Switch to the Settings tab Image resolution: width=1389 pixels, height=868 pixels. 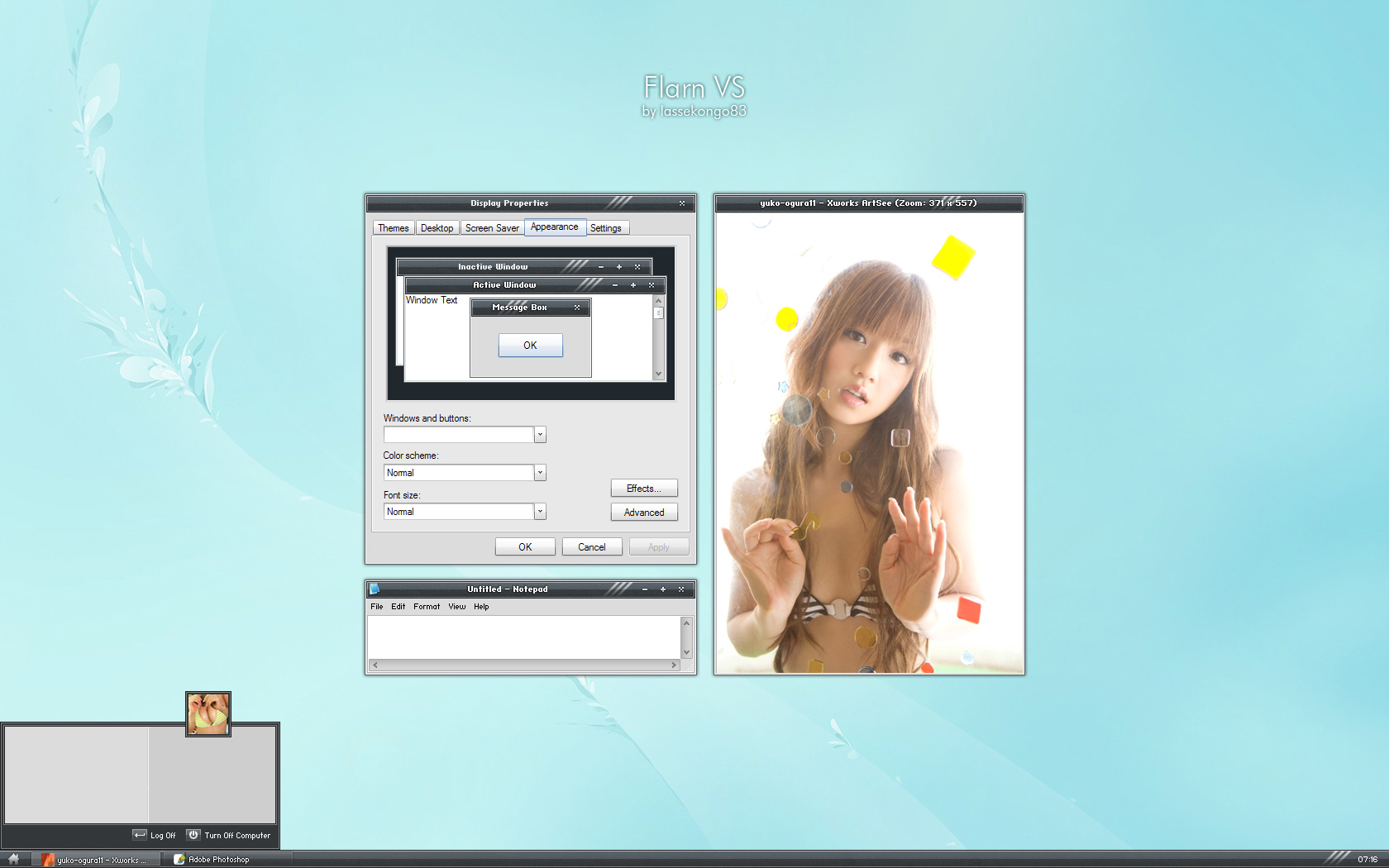coord(606,228)
